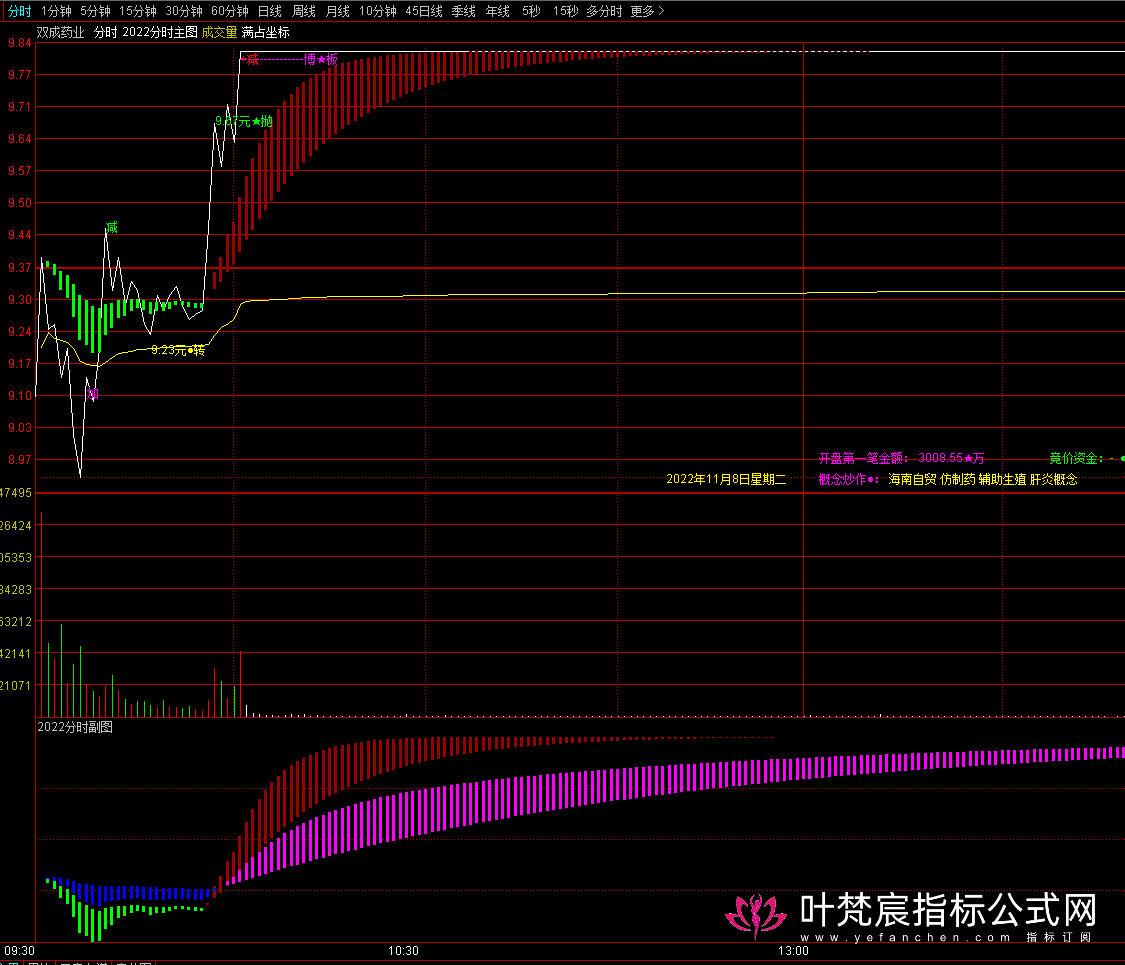
Task: Click the 9.23元●转 annotation
Action: pos(178,350)
